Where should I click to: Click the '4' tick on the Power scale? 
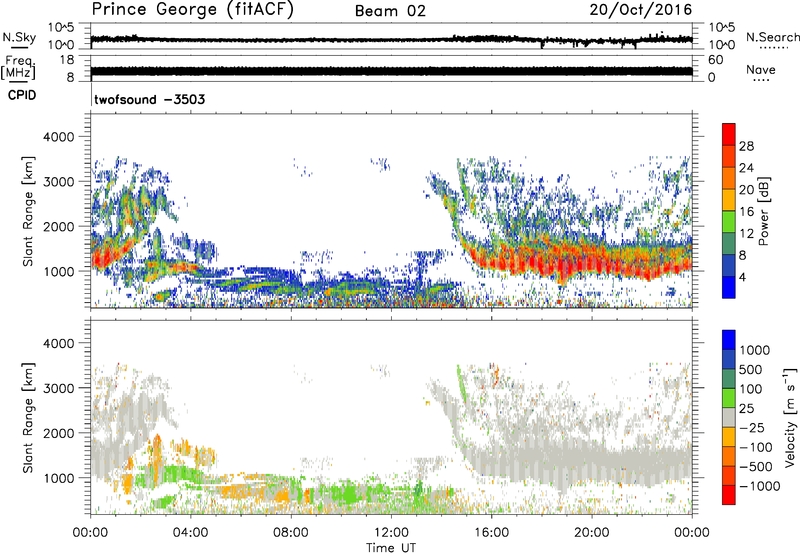[x=742, y=277]
